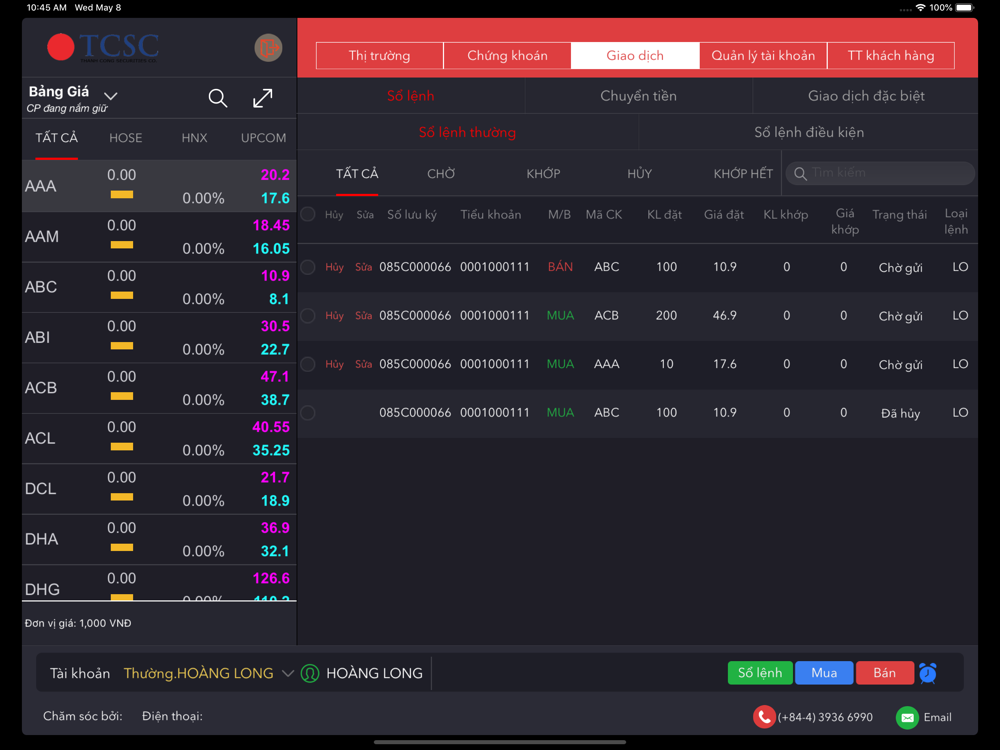Tap the Giá đặt column header
The height and width of the screenshot is (750, 1000).
(724, 215)
